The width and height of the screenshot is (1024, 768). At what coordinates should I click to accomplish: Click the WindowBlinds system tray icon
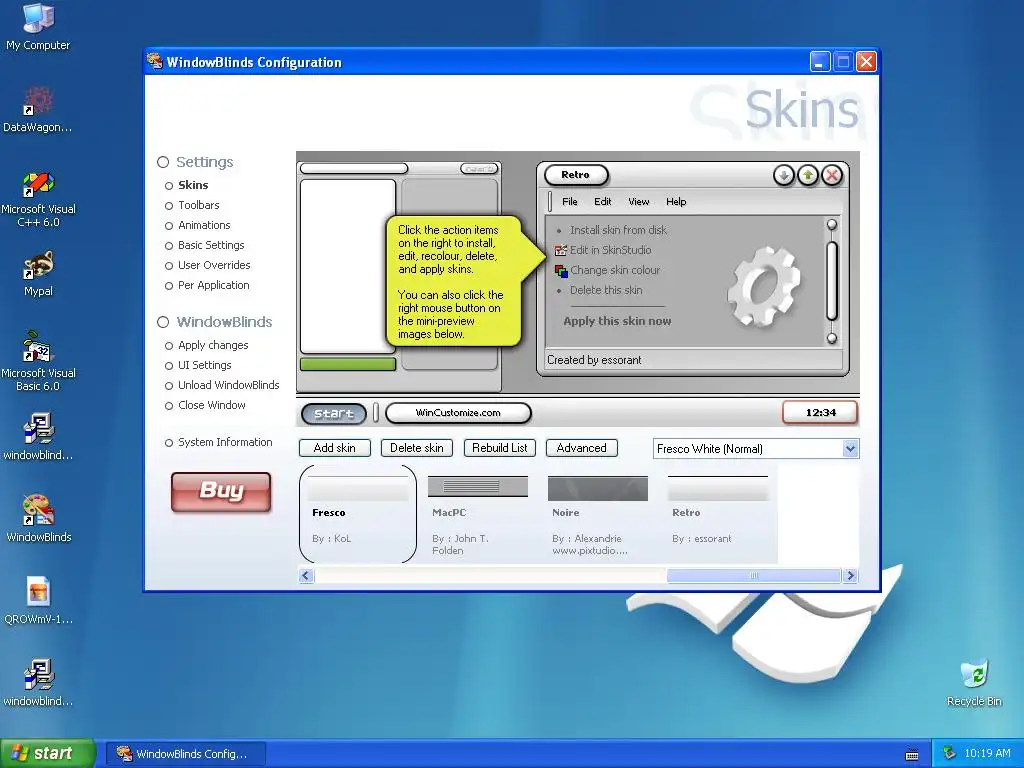(x=950, y=754)
